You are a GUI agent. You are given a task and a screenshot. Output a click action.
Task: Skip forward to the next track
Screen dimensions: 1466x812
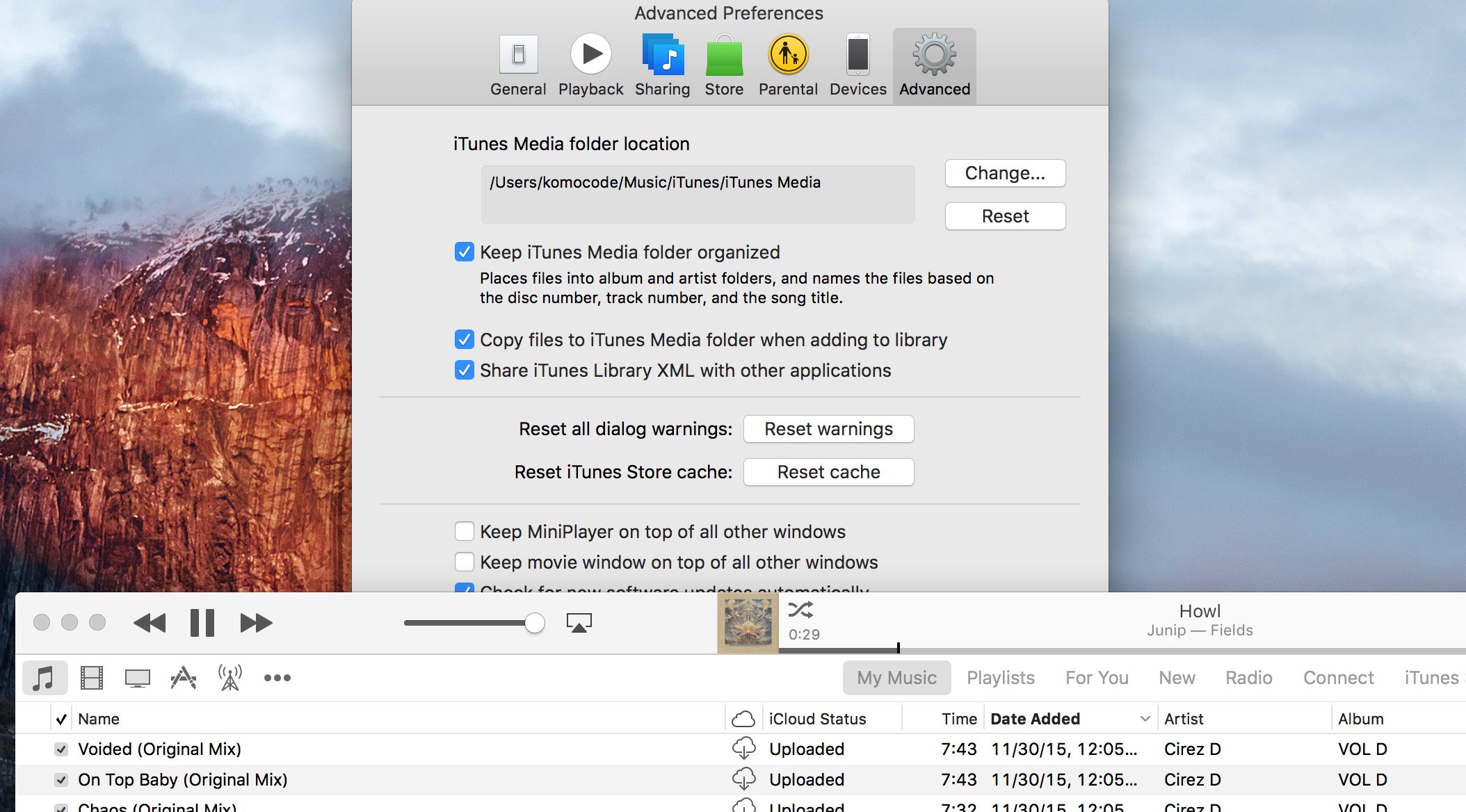(x=256, y=623)
